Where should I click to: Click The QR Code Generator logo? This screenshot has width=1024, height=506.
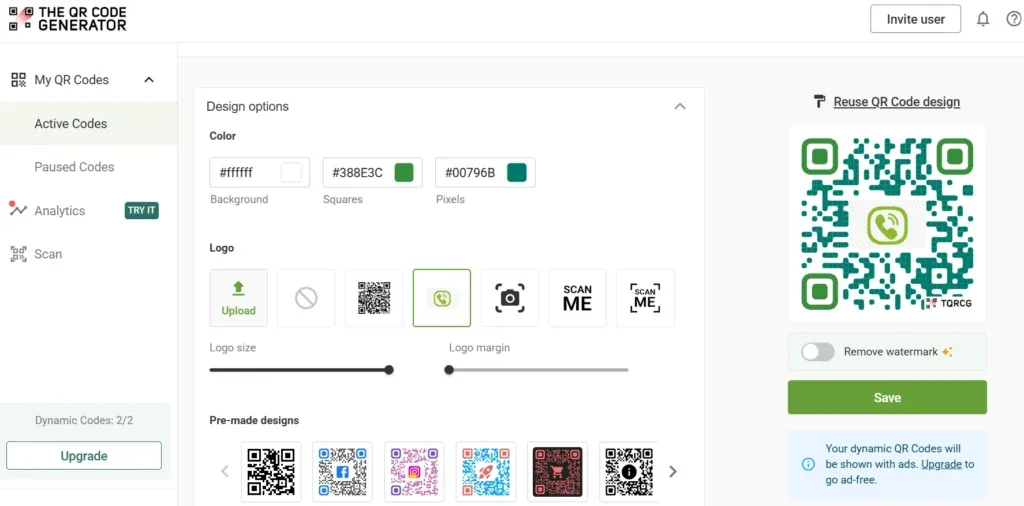(x=68, y=19)
